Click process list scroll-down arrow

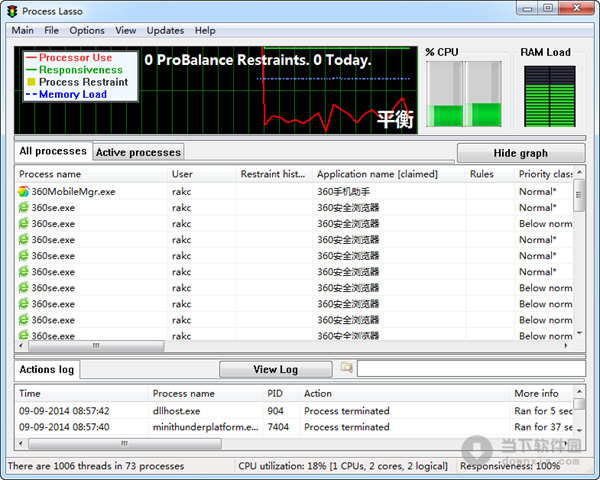[579, 333]
